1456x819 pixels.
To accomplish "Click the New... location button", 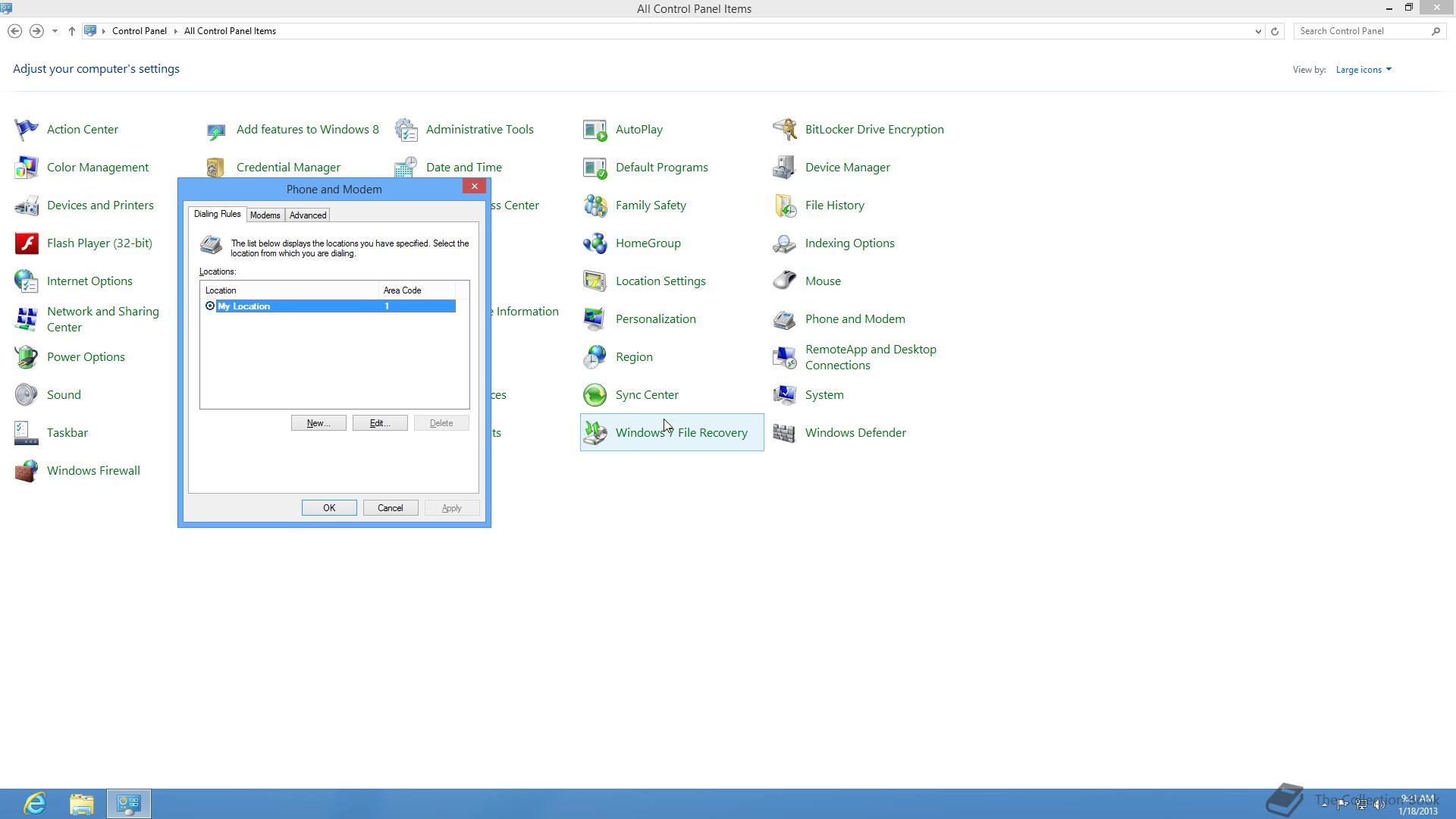I will pyautogui.click(x=318, y=423).
